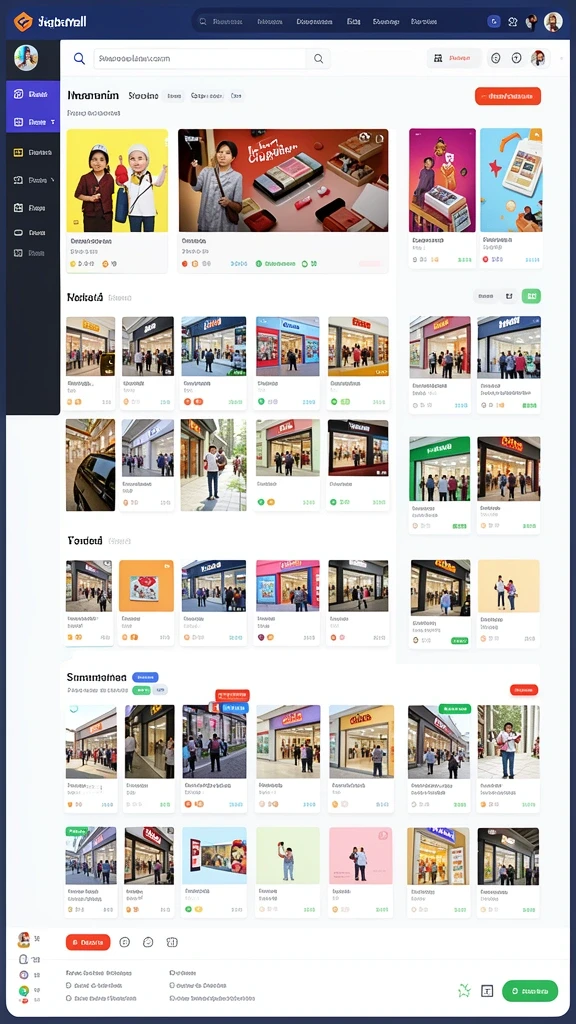Click the orange hexagon logo in header
Image resolution: width=576 pixels, height=1024 pixels.
23,22
